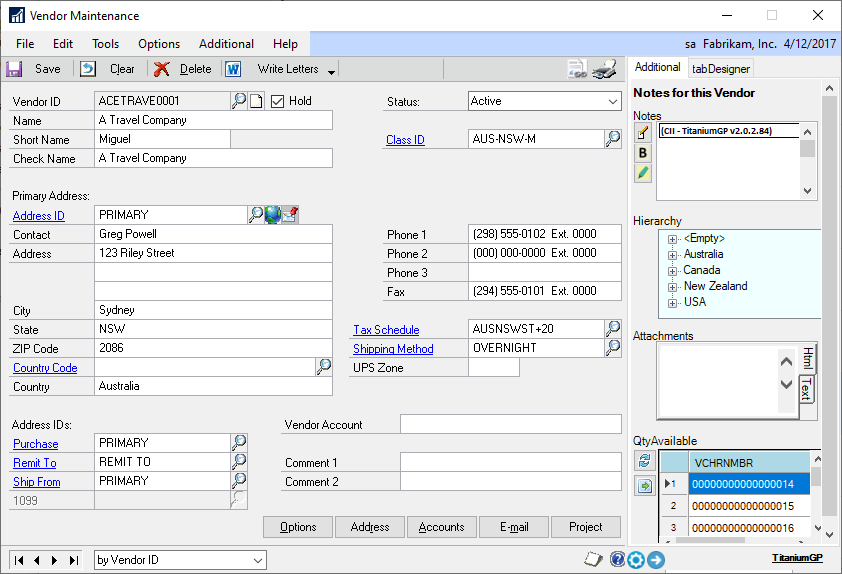842x574 pixels.
Task: Open the Tools menu
Action: [105, 44]
